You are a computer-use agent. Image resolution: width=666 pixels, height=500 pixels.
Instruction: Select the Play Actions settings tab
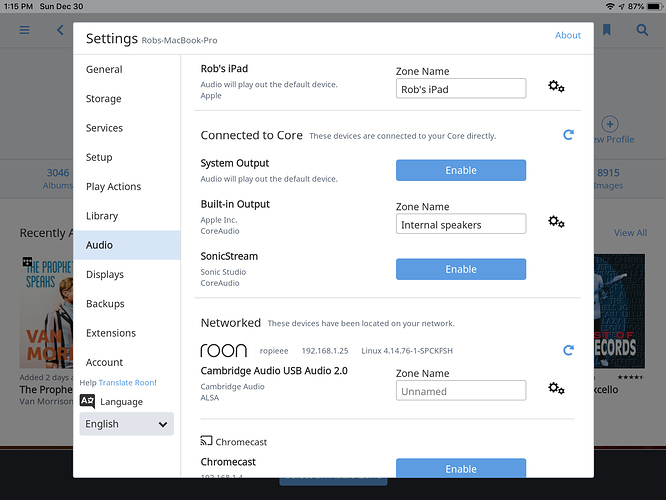click(x=127, y=186)
